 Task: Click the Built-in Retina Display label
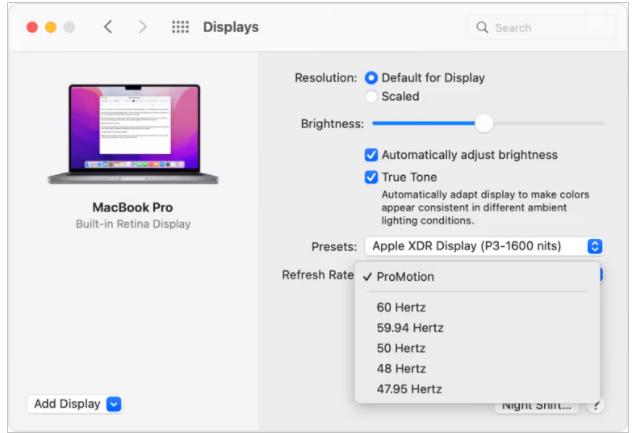(x=133, y=224)
